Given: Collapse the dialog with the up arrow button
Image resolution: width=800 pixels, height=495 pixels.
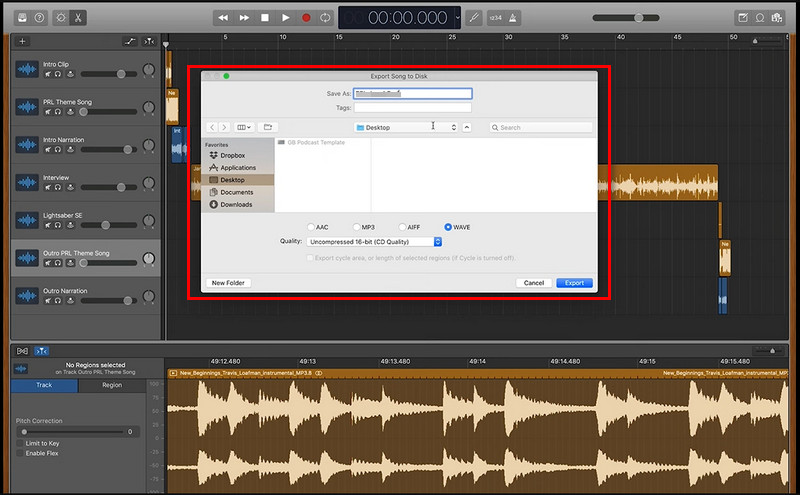Looking at the screenshot, I should pyautogui.click(x=467, y=128).
